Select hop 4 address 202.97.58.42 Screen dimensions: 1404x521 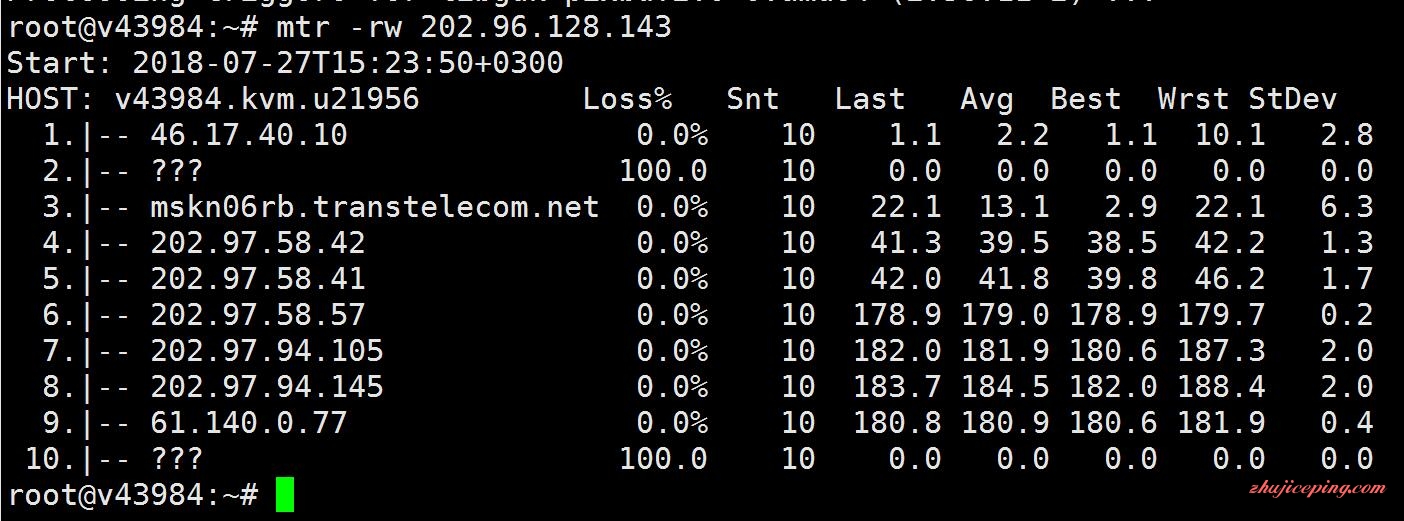pyautogui.click(x=258, y=243)
